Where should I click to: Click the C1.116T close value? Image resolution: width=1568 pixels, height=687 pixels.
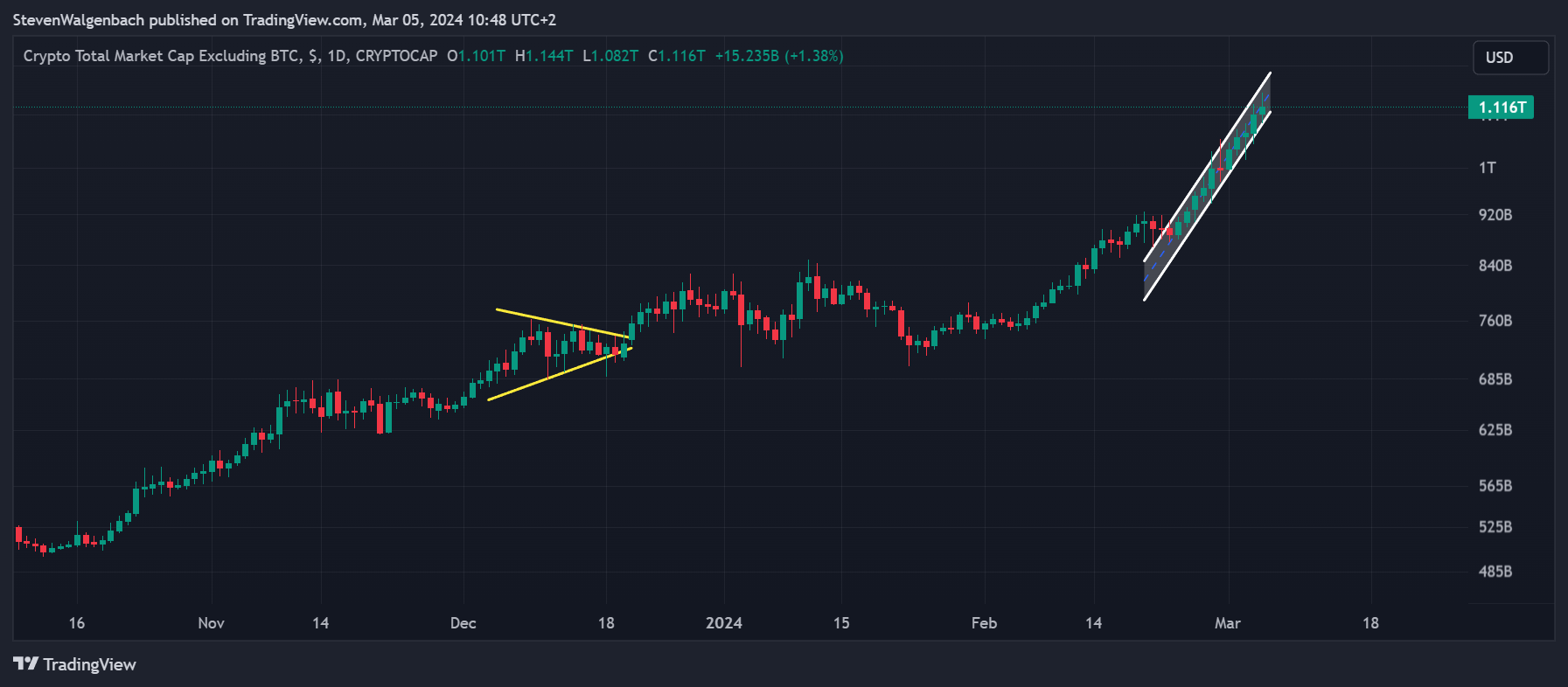(677, 56)
